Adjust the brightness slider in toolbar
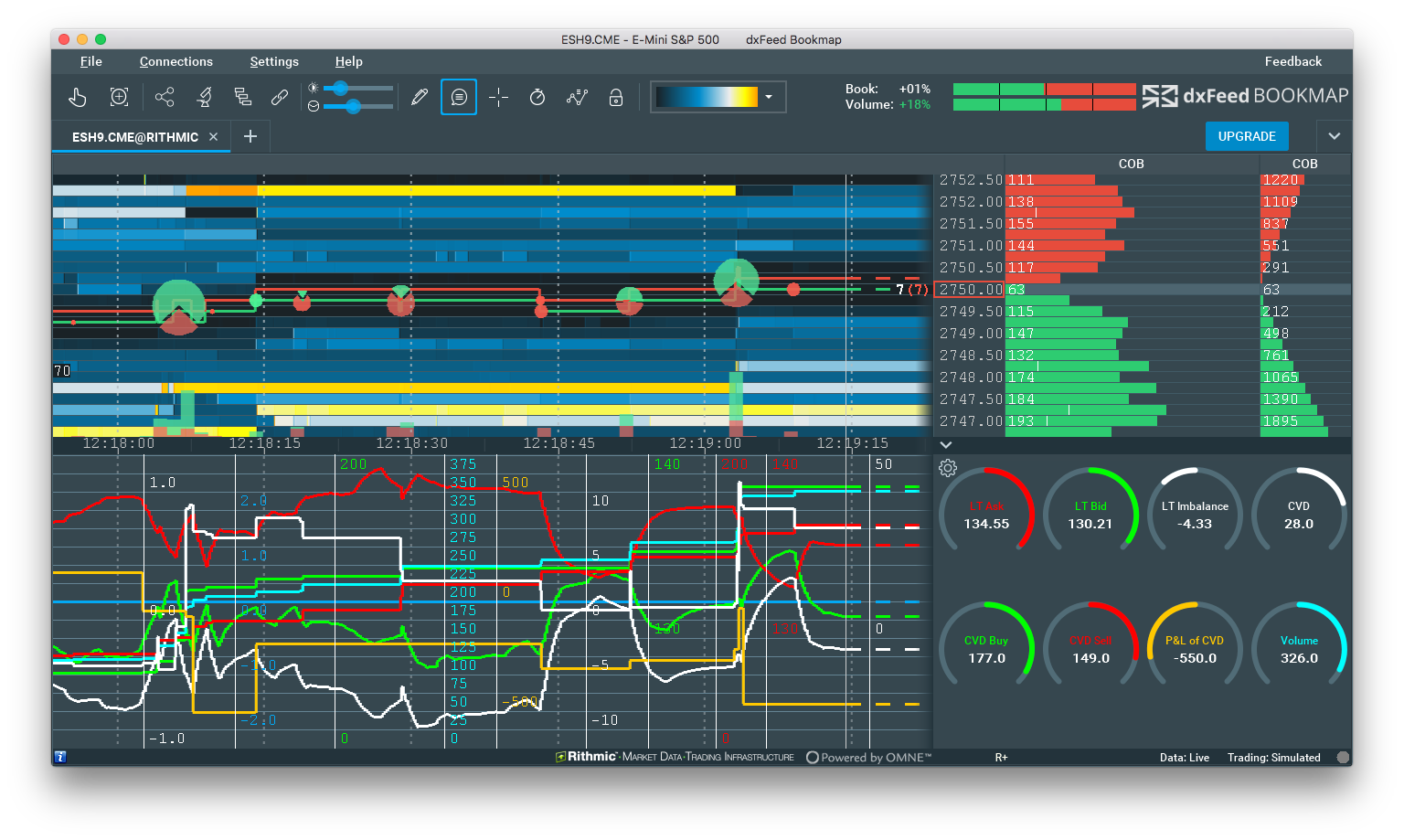This screenshot has width=1404, height=840. [342, 88]
